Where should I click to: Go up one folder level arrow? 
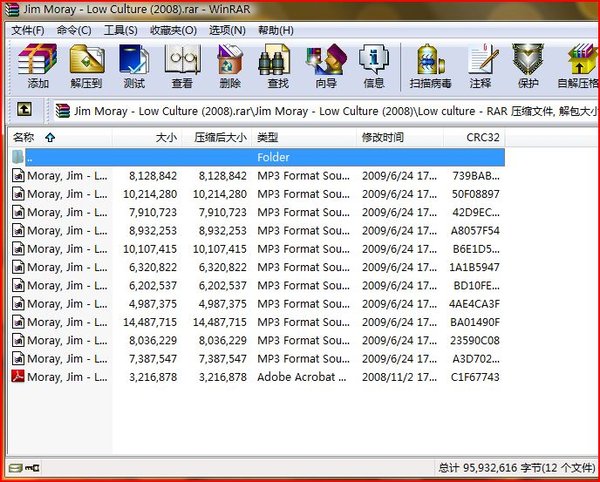24,109
